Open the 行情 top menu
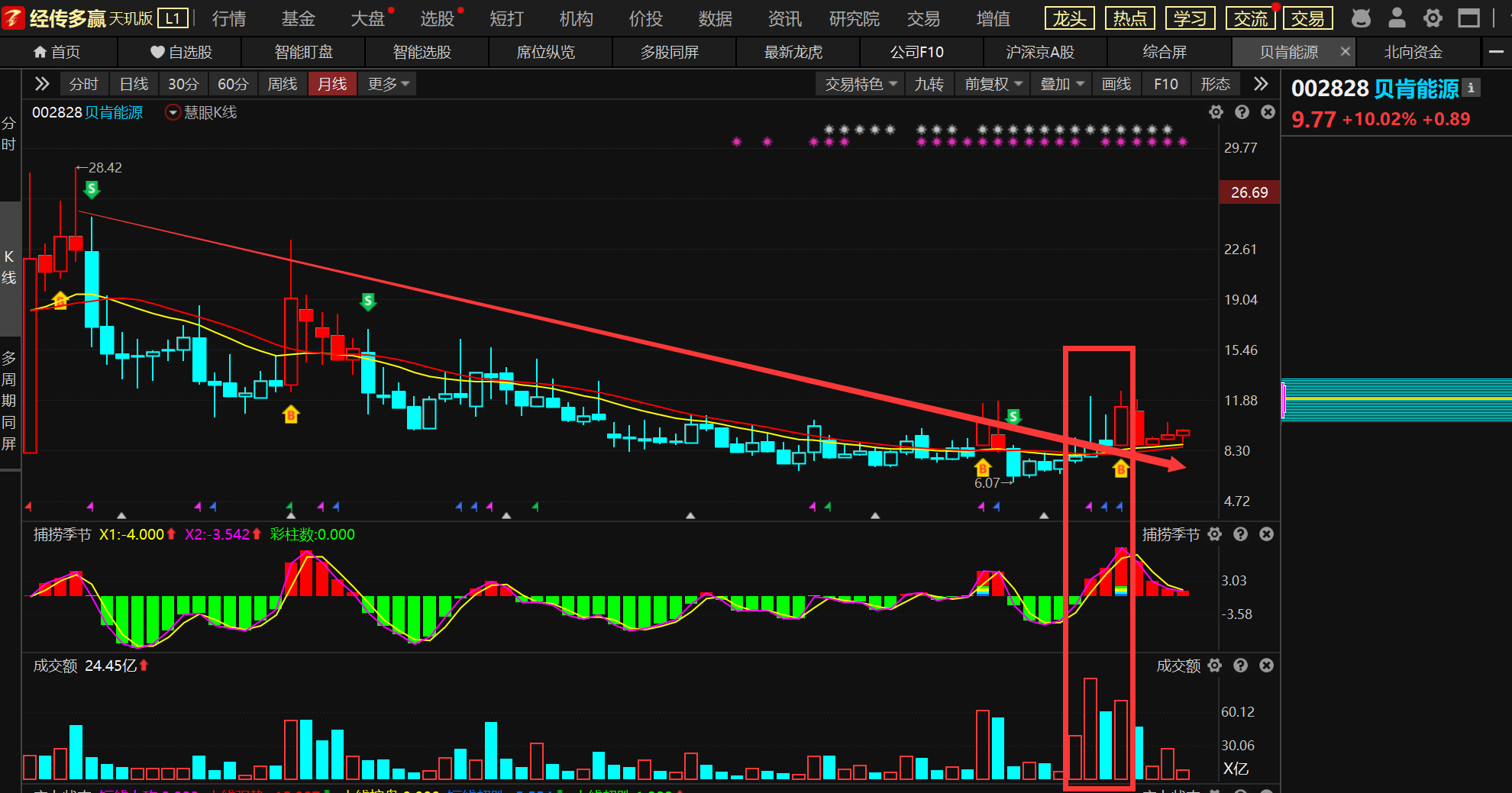1512x793 pixels. pos(229,18)
